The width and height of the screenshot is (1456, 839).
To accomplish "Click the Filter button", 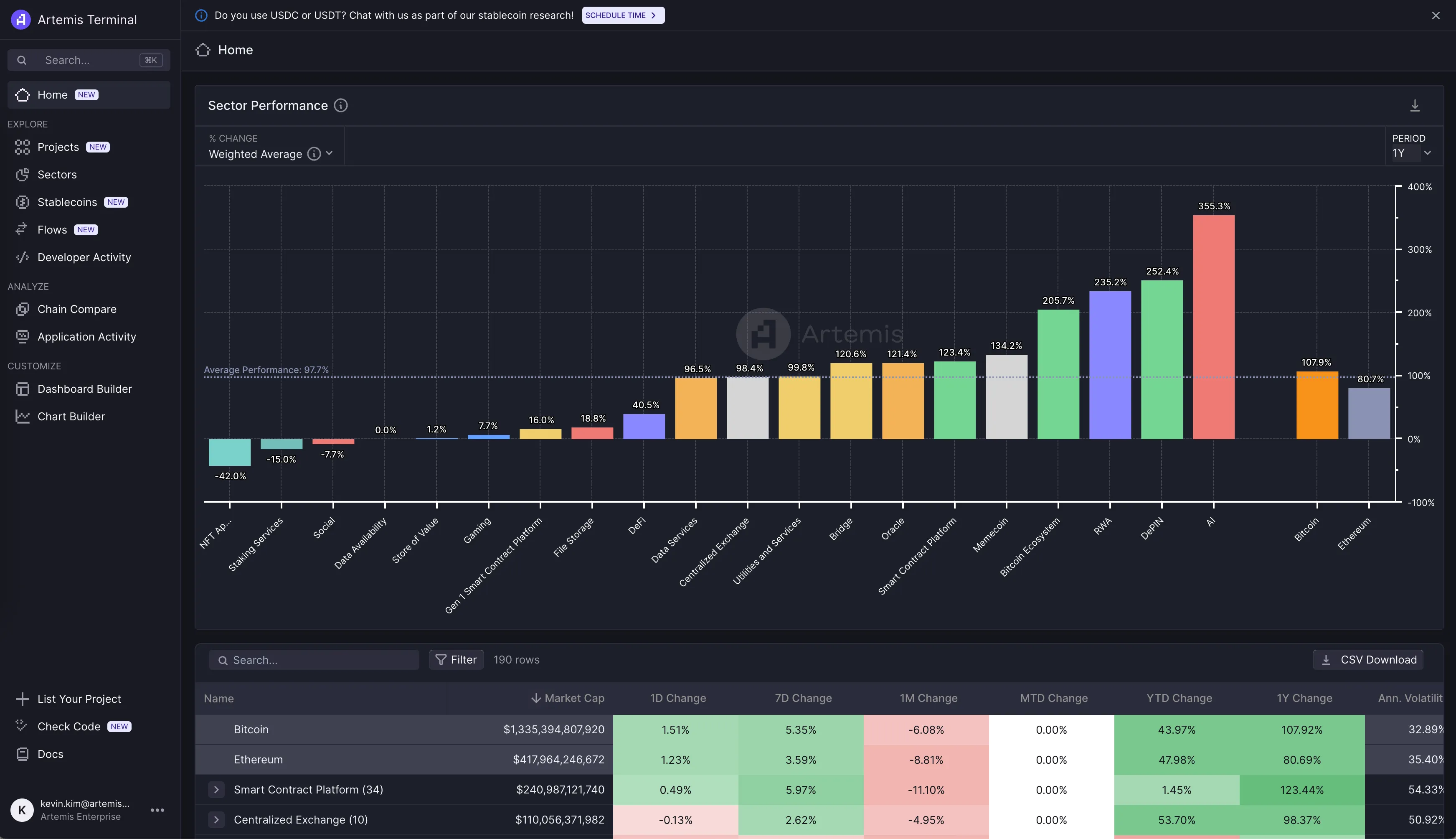I will [x=456, y=660].
